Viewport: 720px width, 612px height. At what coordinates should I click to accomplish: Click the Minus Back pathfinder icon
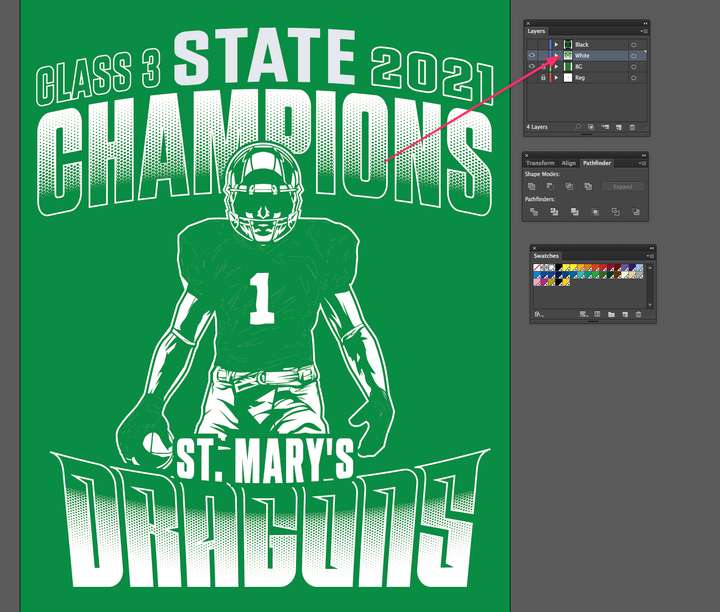636,212
